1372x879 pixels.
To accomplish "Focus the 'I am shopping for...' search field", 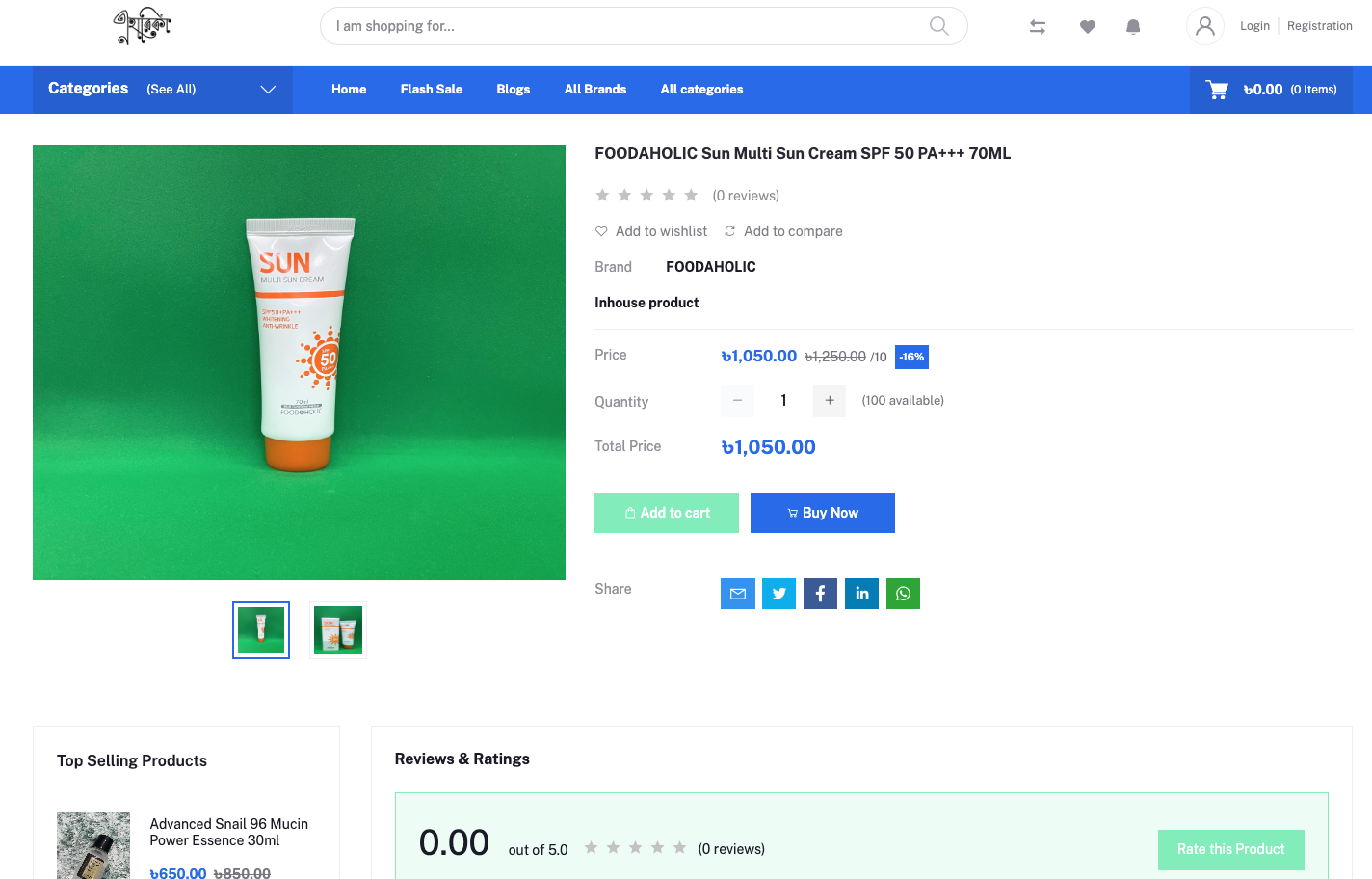I will point(626,26).
